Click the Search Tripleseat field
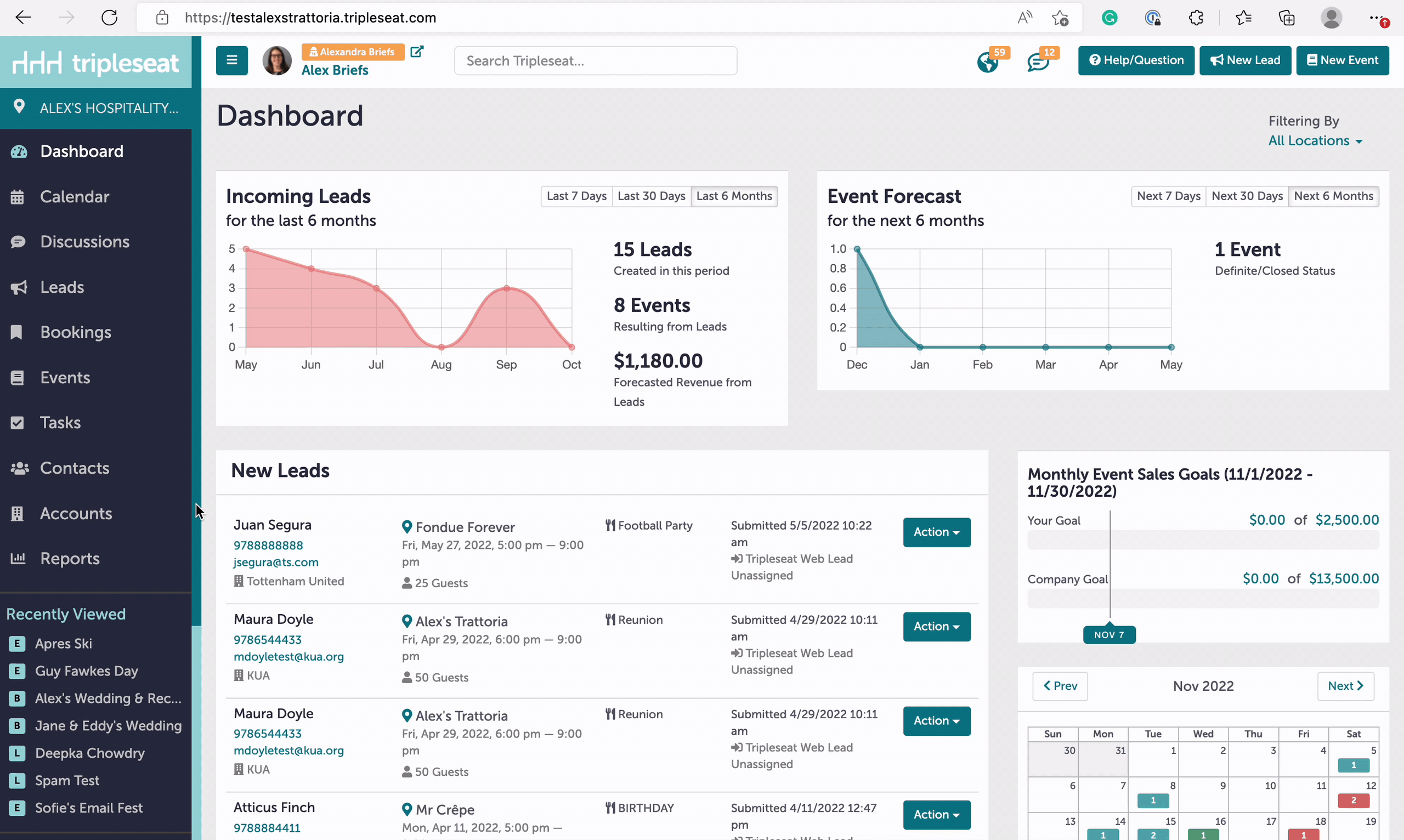 point(596,60)
